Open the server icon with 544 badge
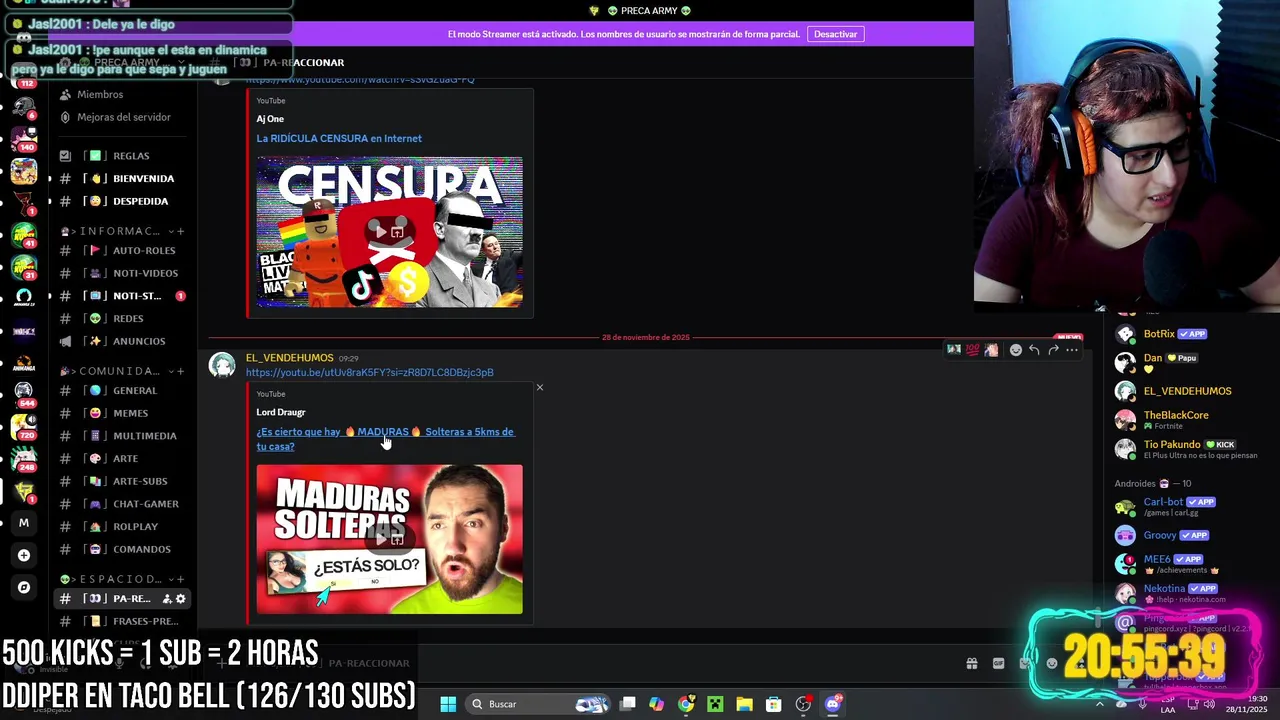Image resolution: width=1280 pixels, height=720 pixels. click(x=24, y=392)
